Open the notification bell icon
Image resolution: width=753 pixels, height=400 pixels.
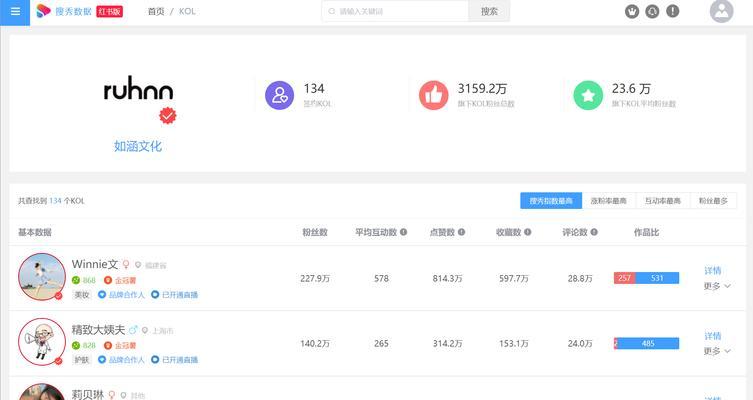(x=652, y=11)
